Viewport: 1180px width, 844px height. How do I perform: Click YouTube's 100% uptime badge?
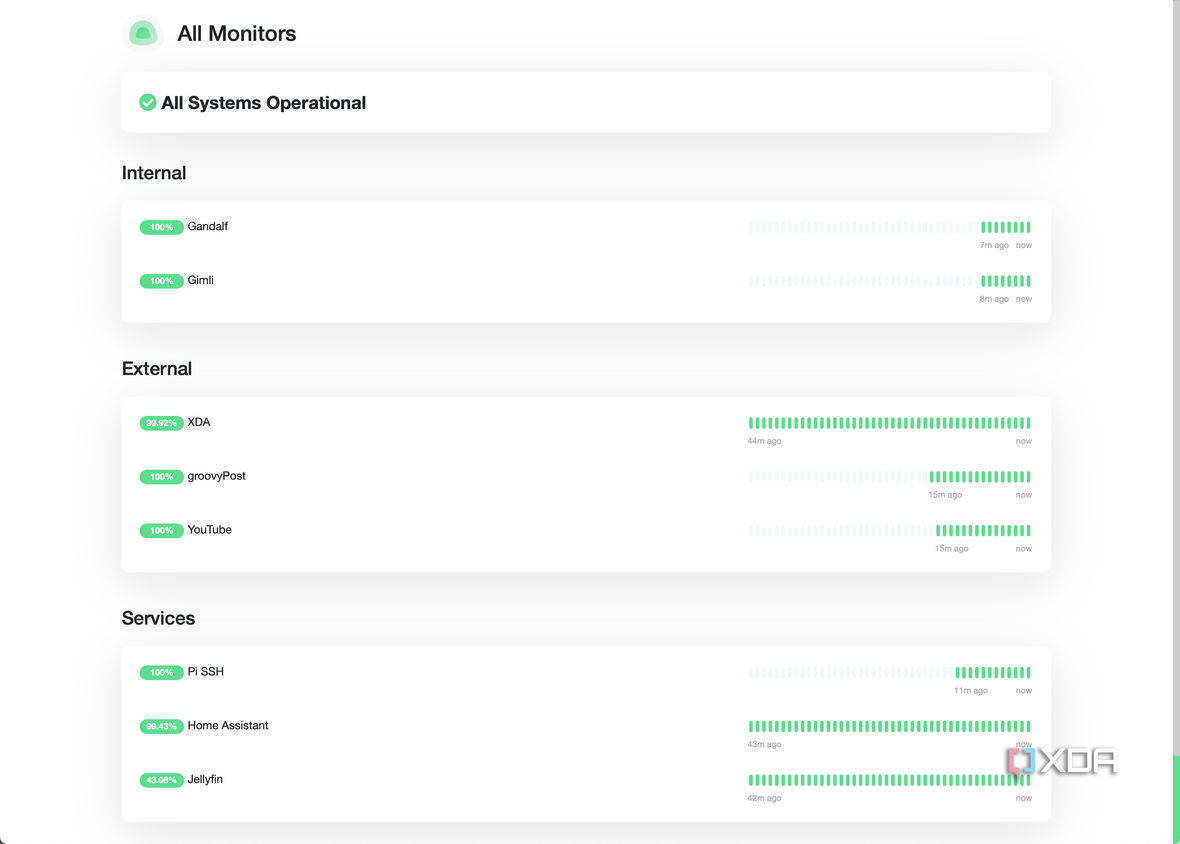tap(161, 531)
